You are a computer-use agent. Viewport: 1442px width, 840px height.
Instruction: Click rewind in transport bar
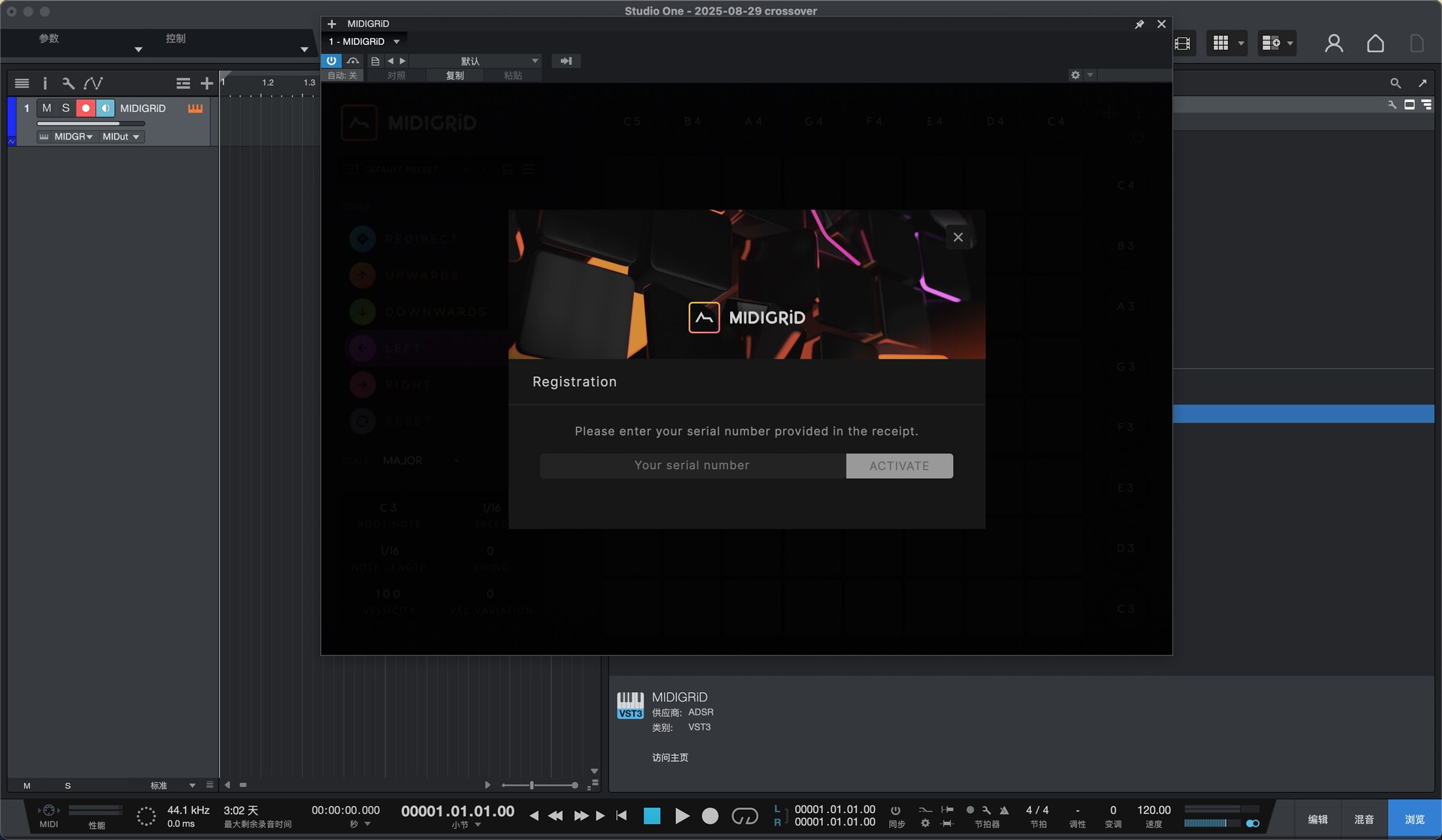[x=556, y=816]
